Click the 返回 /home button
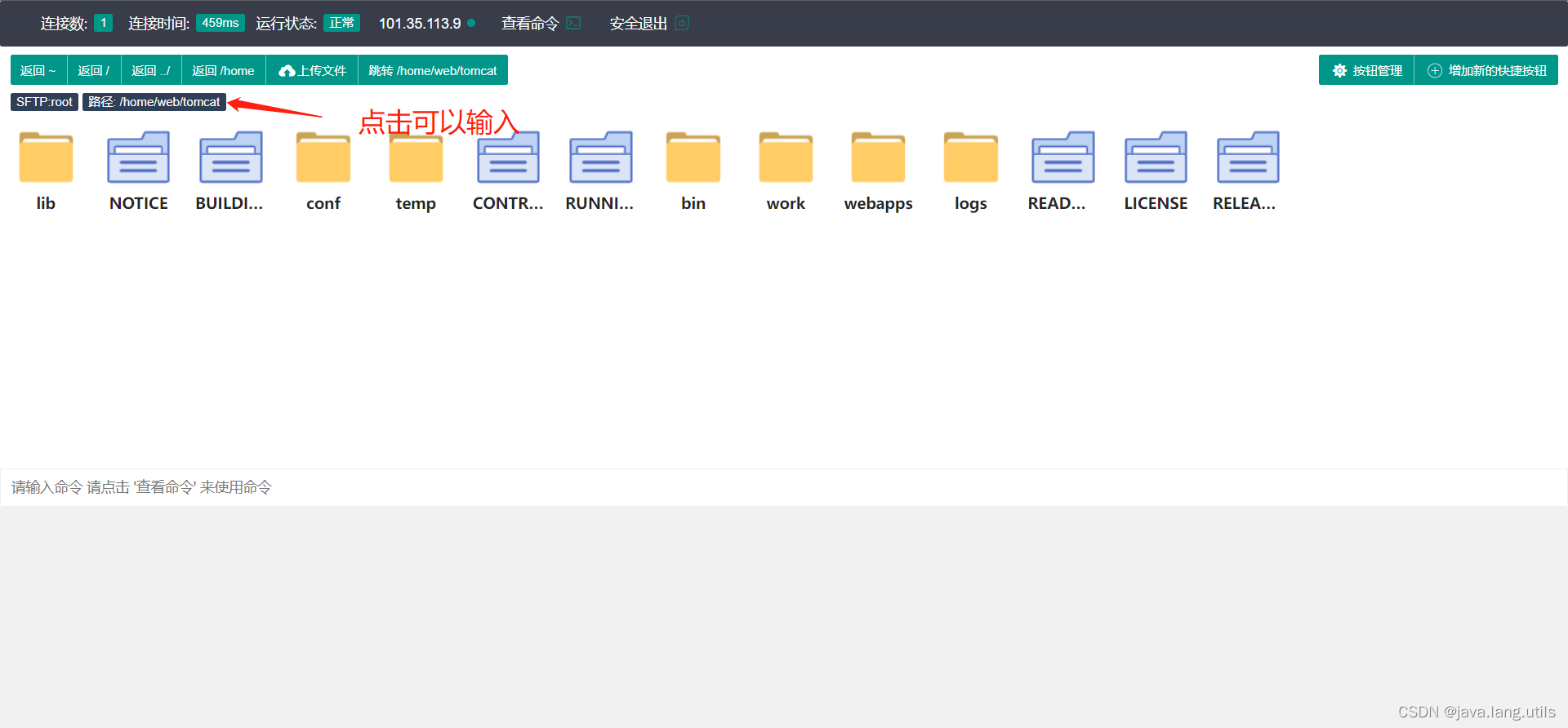The height and width of the screenshot is (728, 1568). click(x=223, y=70)
